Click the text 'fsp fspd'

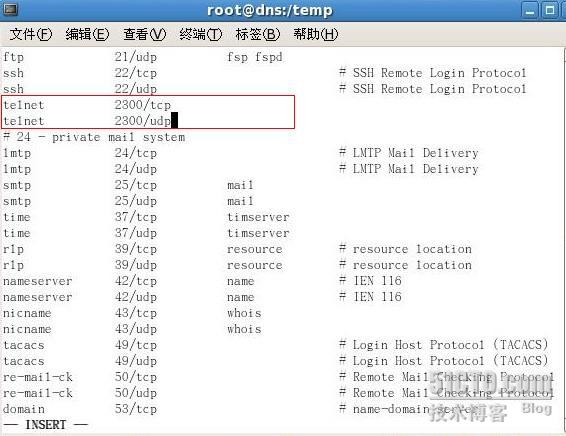[254, 57]
